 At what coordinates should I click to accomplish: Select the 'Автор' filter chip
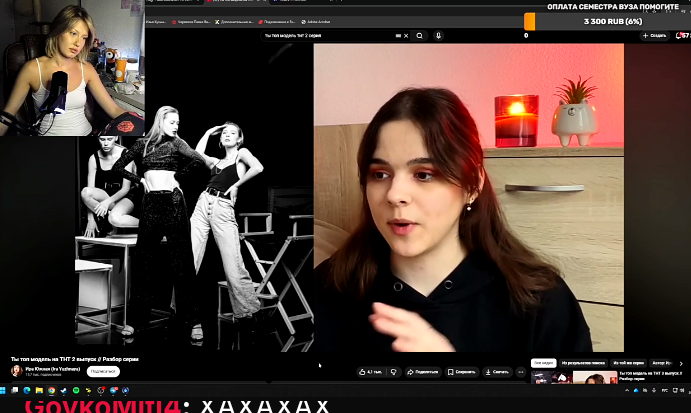661,363
